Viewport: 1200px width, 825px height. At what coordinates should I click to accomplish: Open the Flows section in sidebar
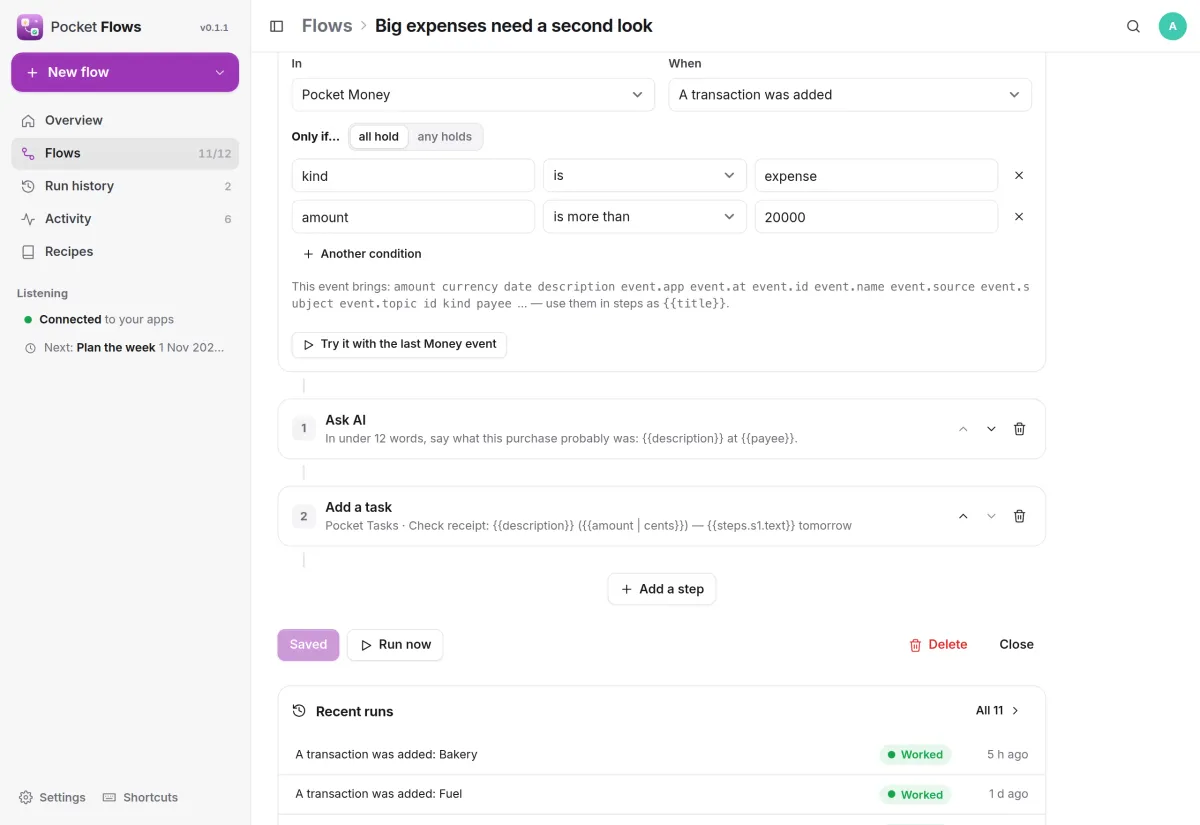(x=125, y=153)
